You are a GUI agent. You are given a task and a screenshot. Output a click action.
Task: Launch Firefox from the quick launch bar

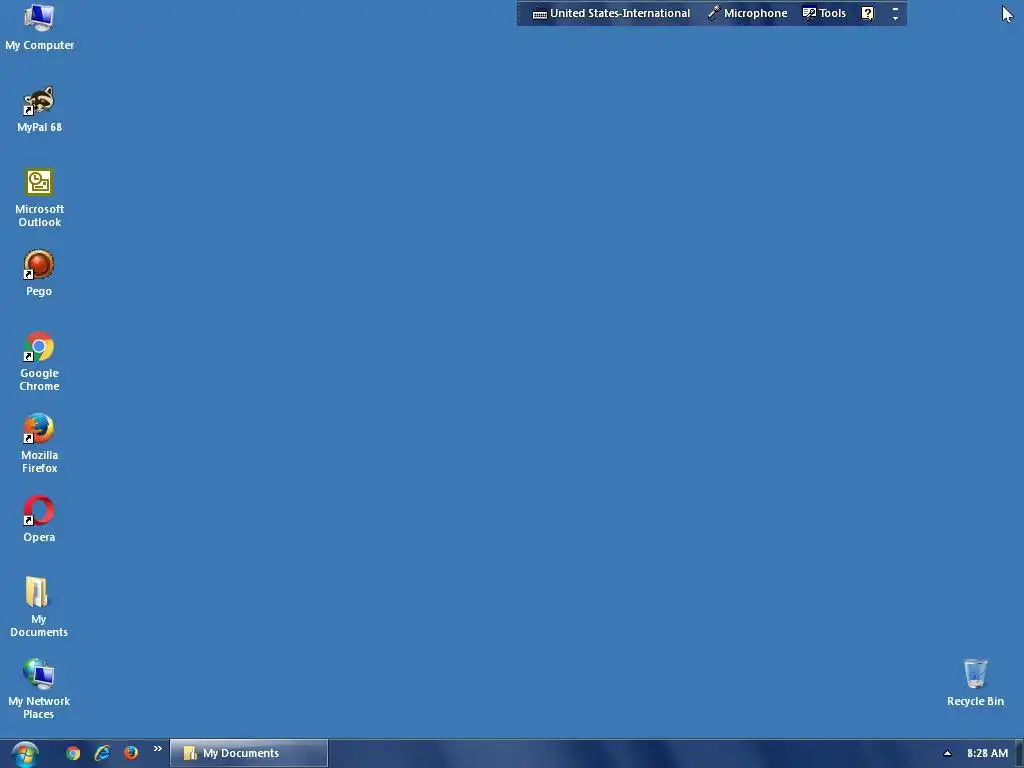click(131, 753)
